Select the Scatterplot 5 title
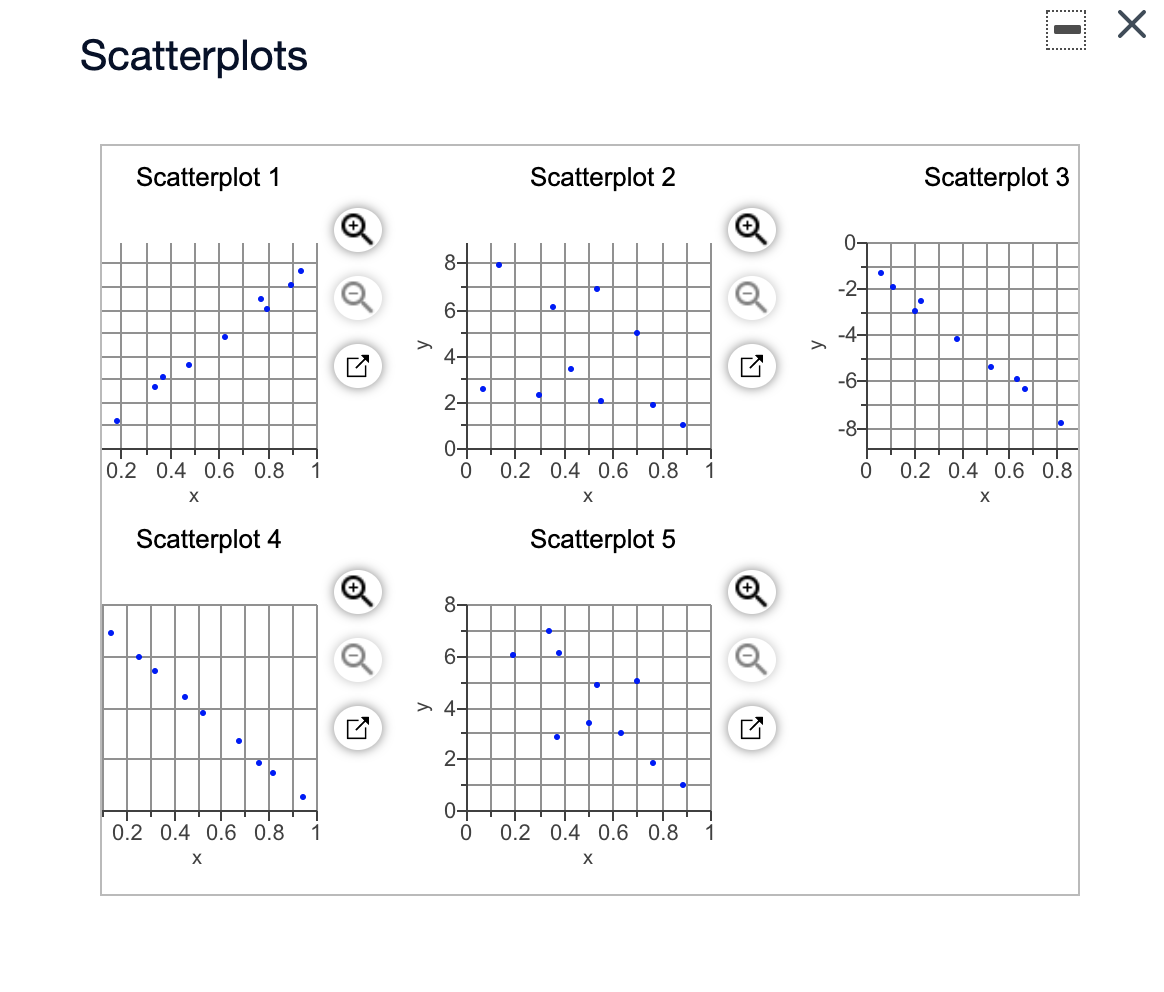The width and height of the screenshot is (1164, 992). (602, 540)
